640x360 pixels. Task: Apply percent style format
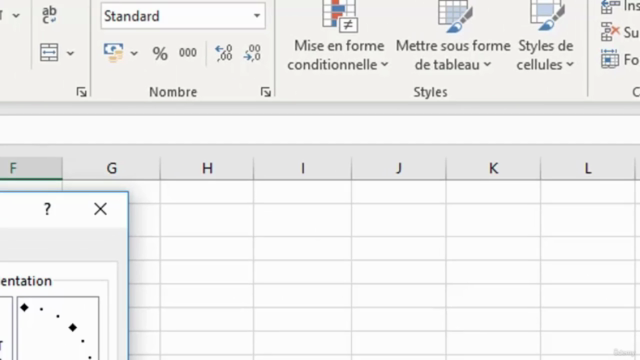[160, 53]
